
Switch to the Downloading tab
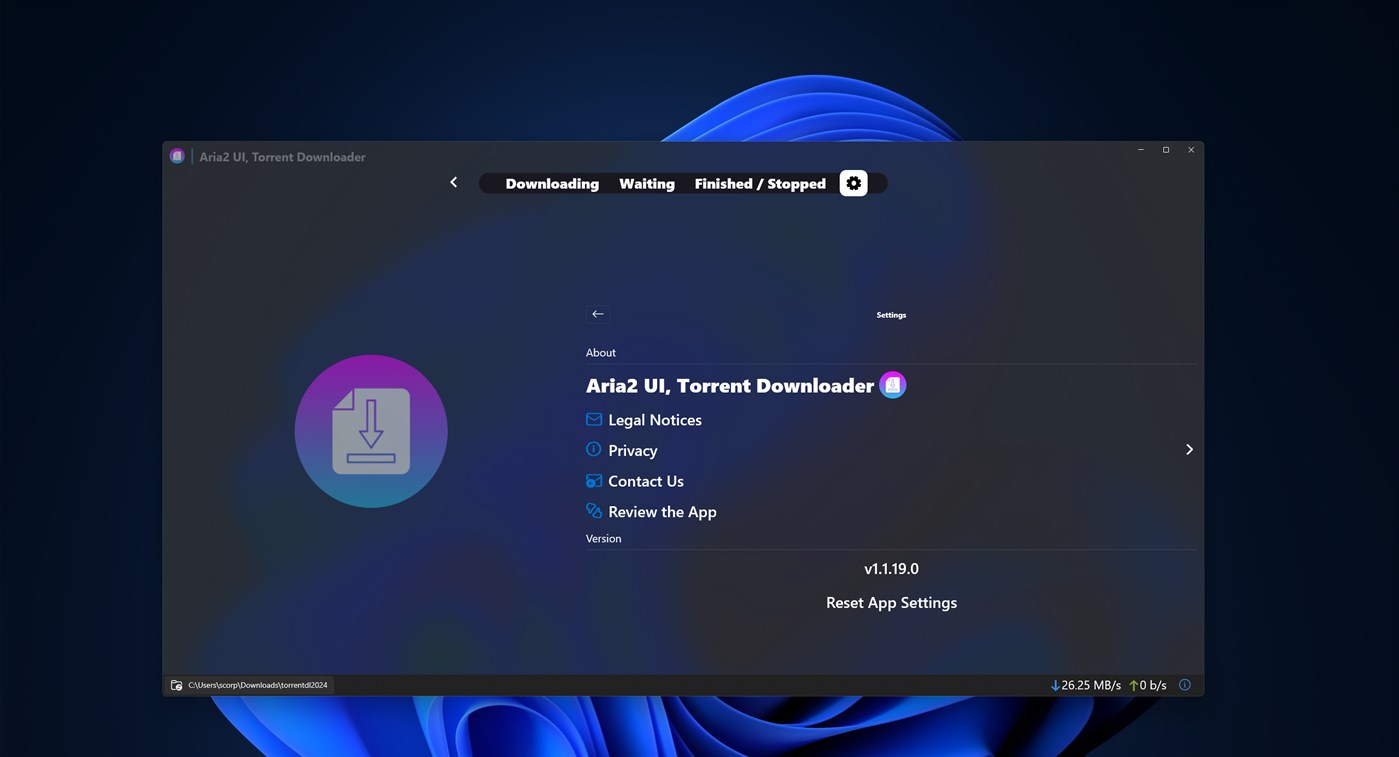click(551, 183)
